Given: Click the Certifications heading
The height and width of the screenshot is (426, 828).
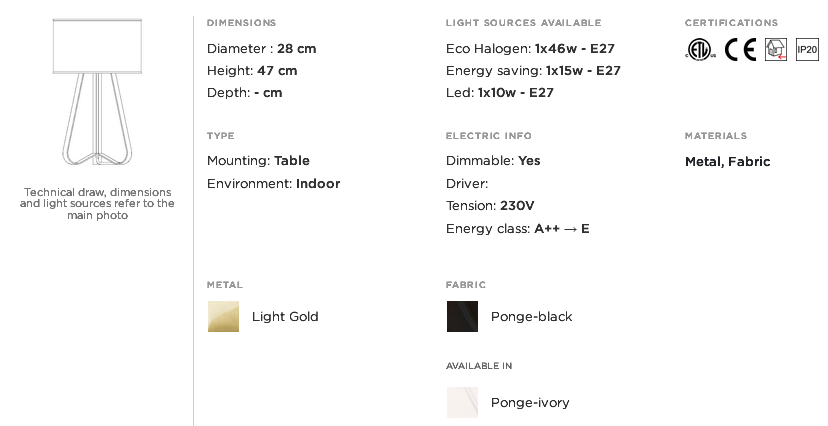Looking at the screenshot, I should (731, 23).
